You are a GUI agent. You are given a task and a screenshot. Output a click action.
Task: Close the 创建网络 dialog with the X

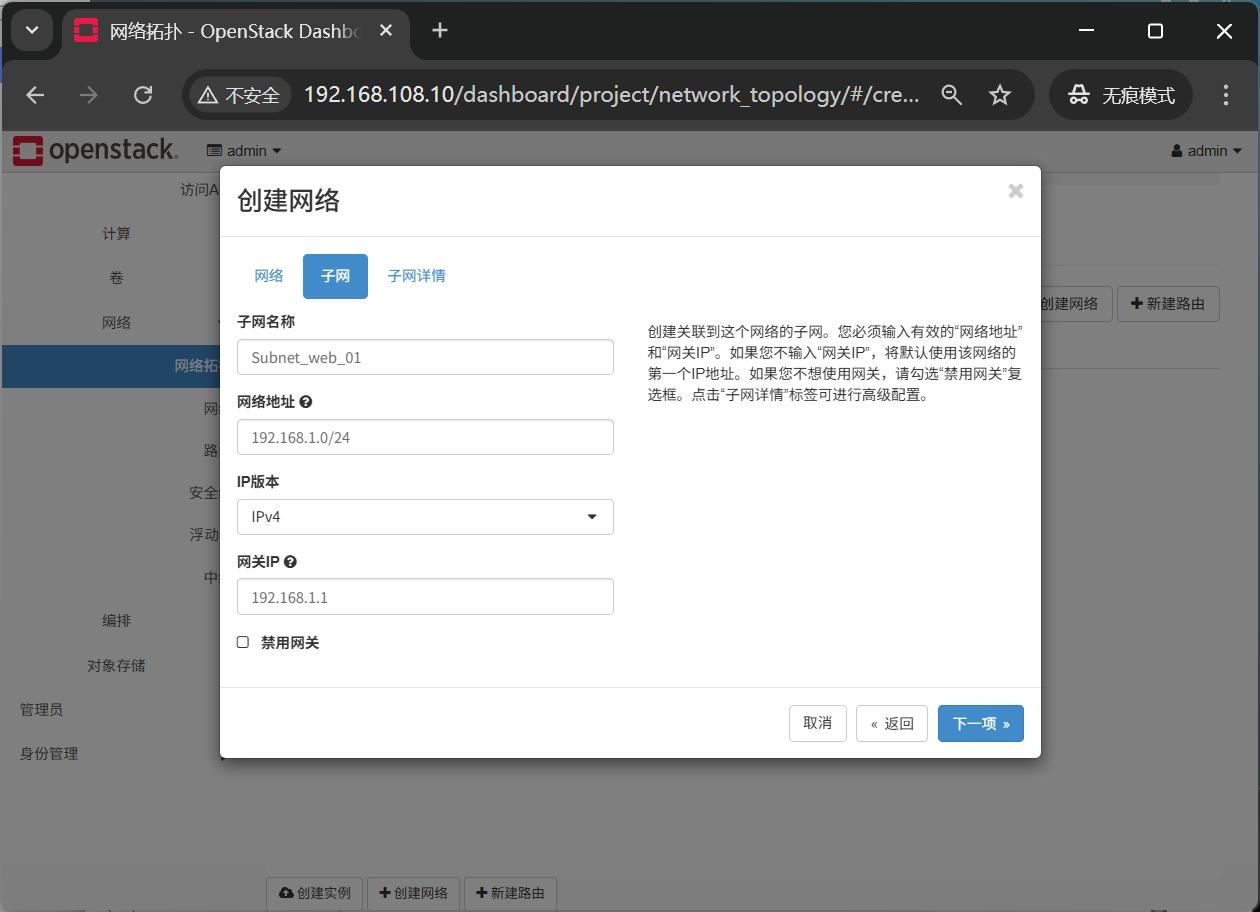tap(1015, 191)
